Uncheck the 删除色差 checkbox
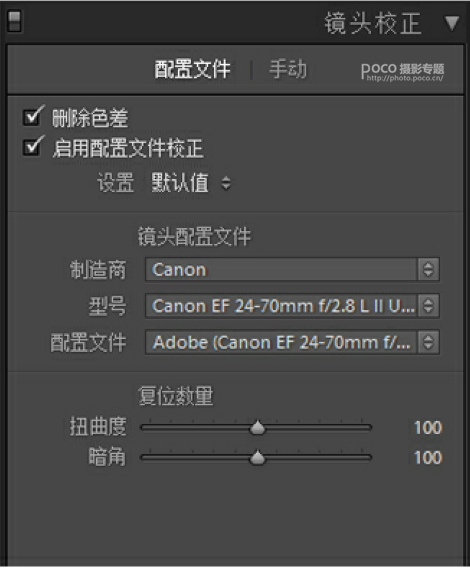The image size is (470, 568). coord(32,117)
